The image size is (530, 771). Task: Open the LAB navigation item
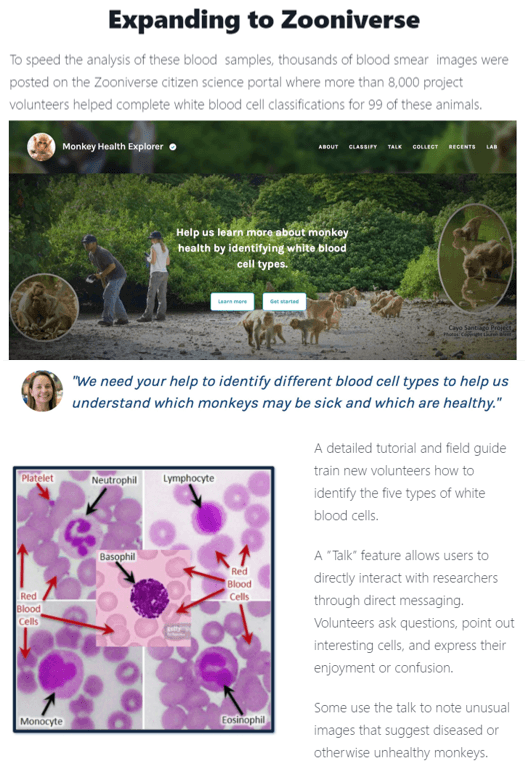[492, 147]
